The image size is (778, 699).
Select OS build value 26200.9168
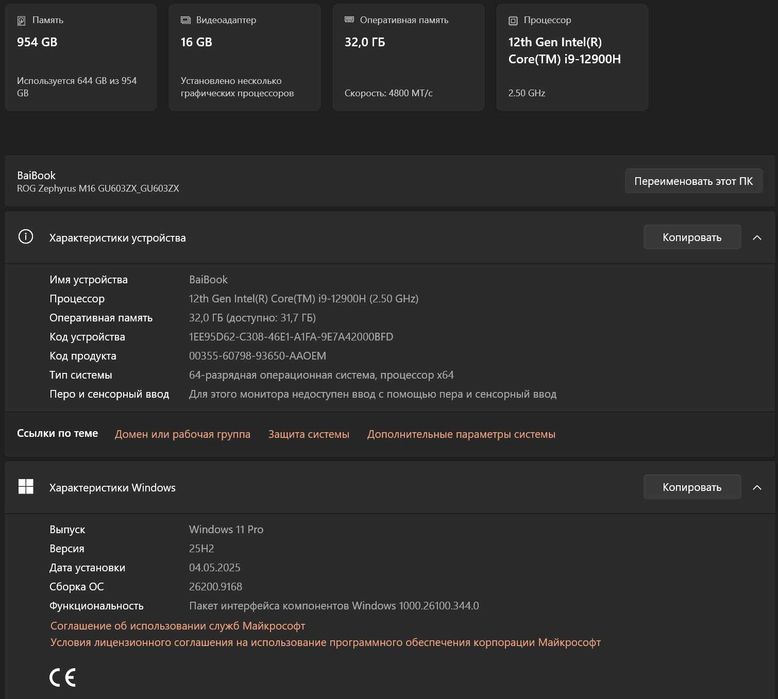coord(215,586)
